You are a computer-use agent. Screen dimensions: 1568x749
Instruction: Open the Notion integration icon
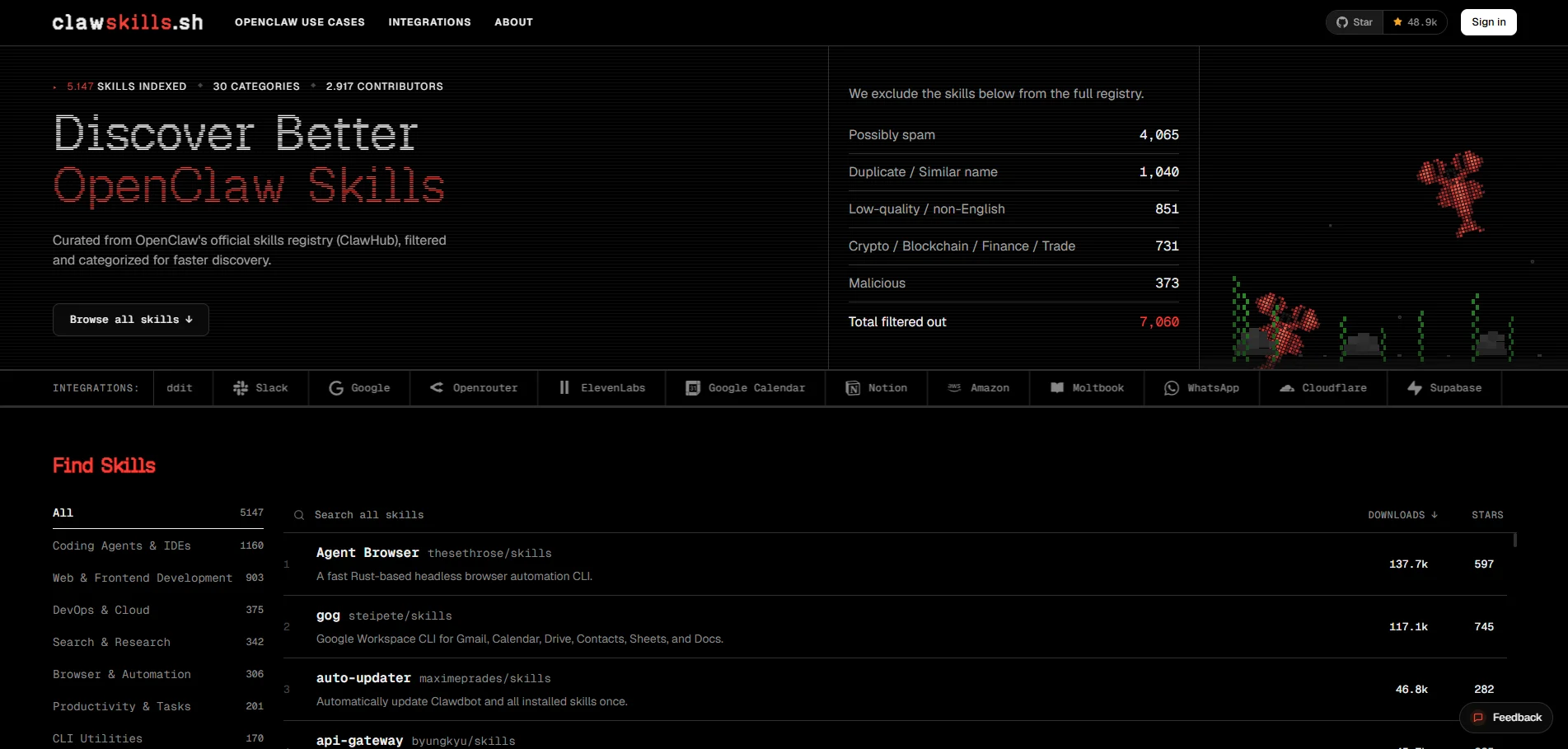(x=853, y=388)
